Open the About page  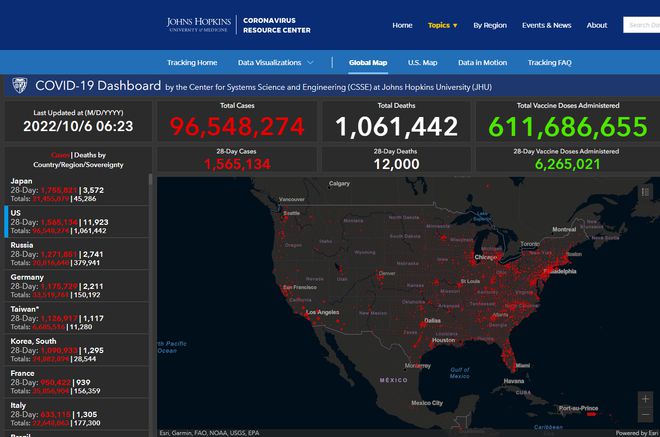point(597,25)
